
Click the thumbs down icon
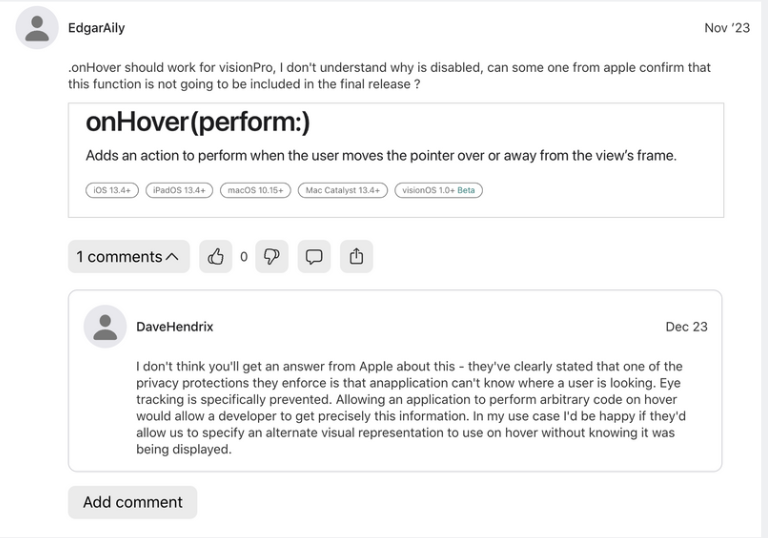271,257
